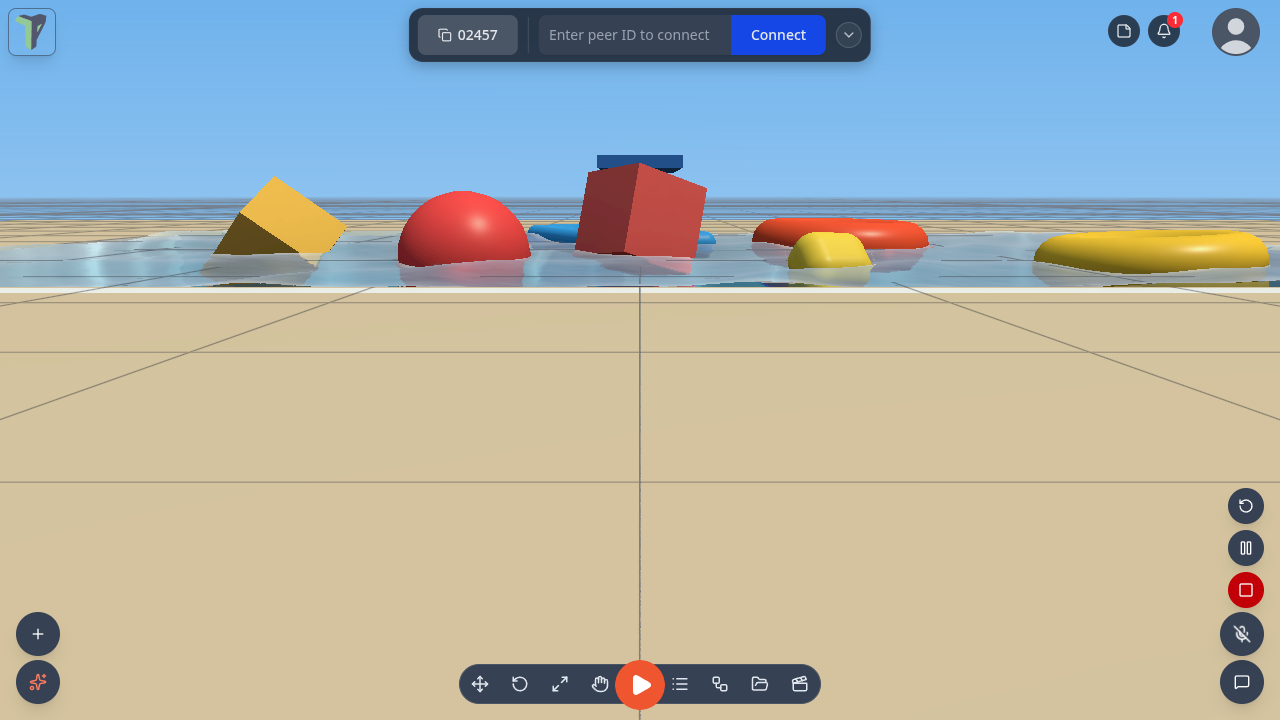The image size is (1280, 720).
Task: Reset the simulation with the right-side reset icon
Action: pyautogui.click(x=1246, y=506)
